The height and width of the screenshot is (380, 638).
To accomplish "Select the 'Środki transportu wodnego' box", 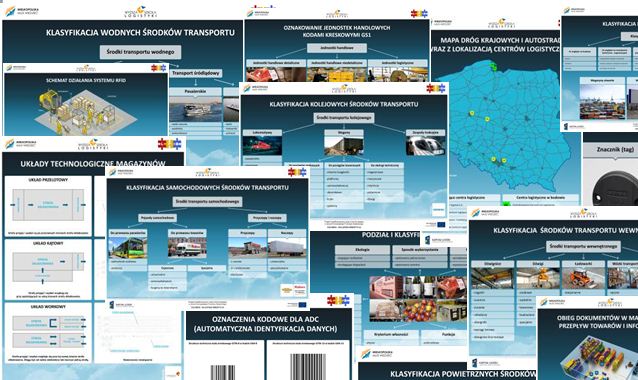I will (x=140, y=52).
